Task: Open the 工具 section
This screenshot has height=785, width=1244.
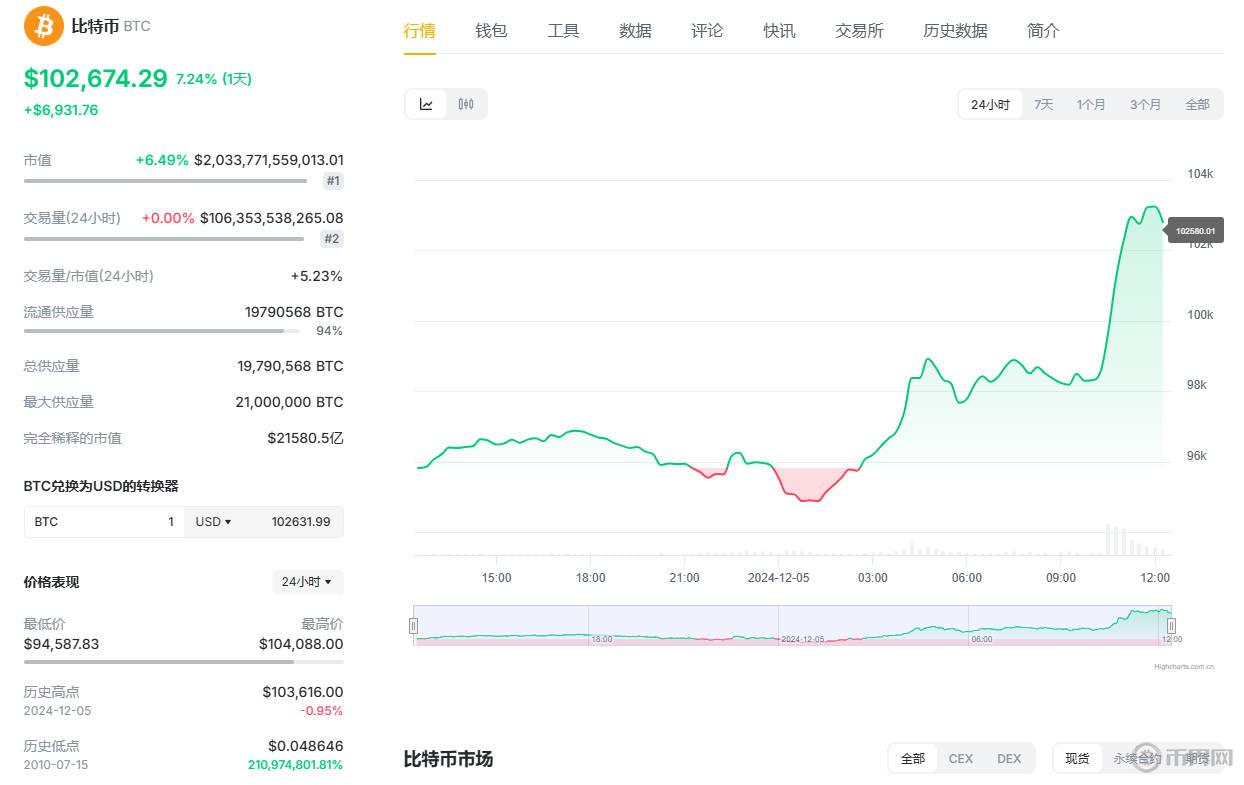Action: click(x=563, y=30)
